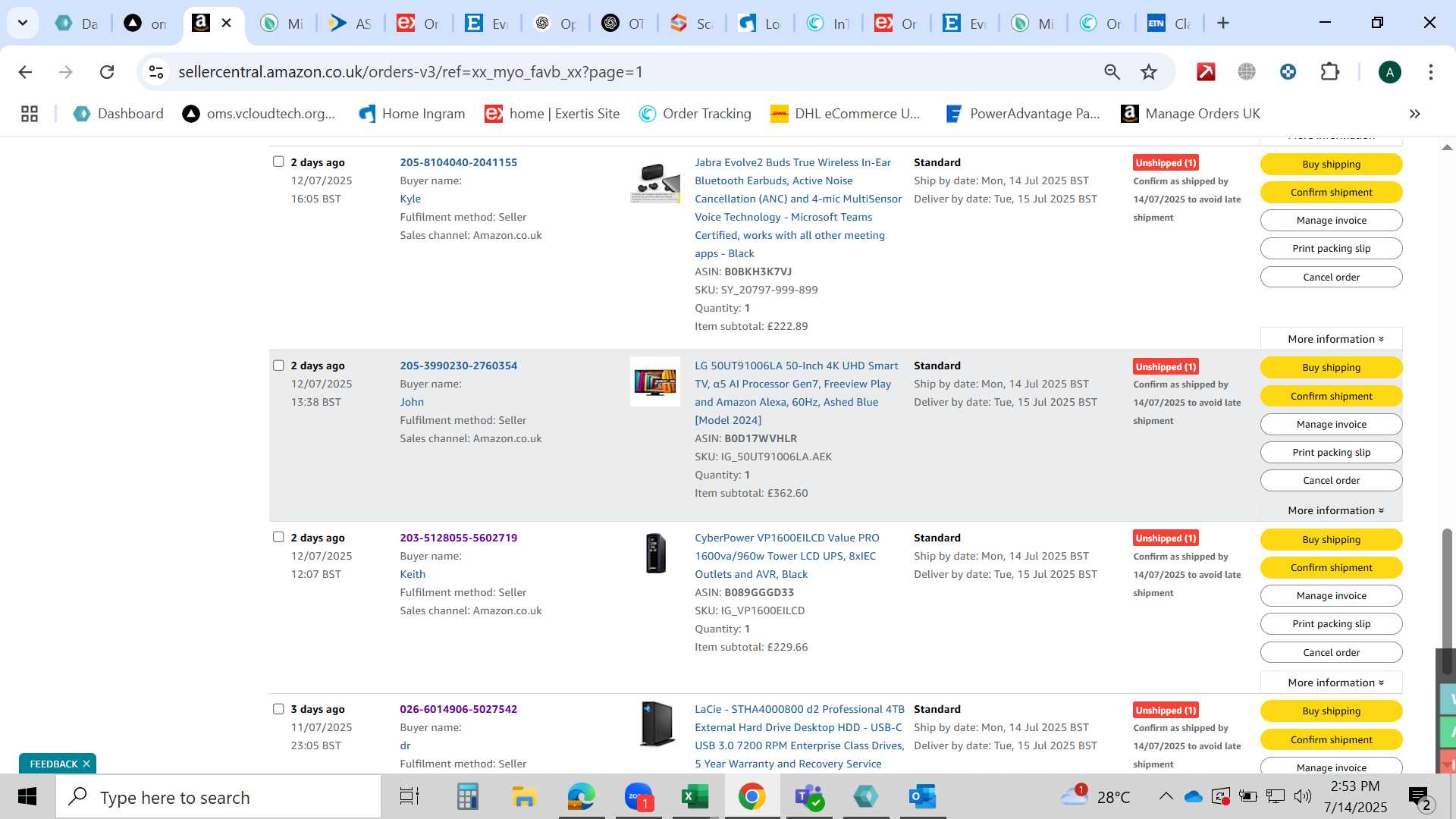Click the address bar URL
The height and width of the screenshot is (819, 1456).
410,72
